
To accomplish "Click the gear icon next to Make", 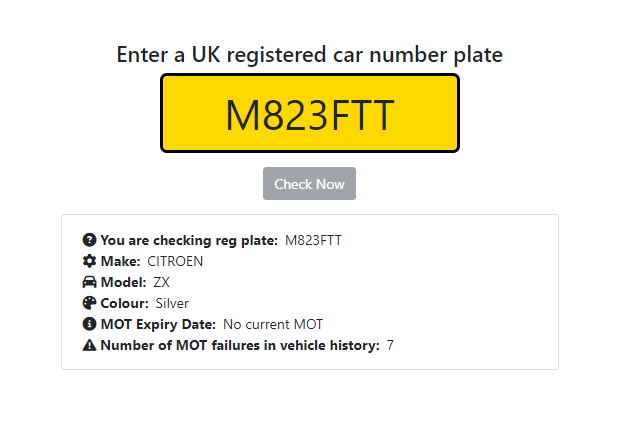I will [x=89, y=261].
